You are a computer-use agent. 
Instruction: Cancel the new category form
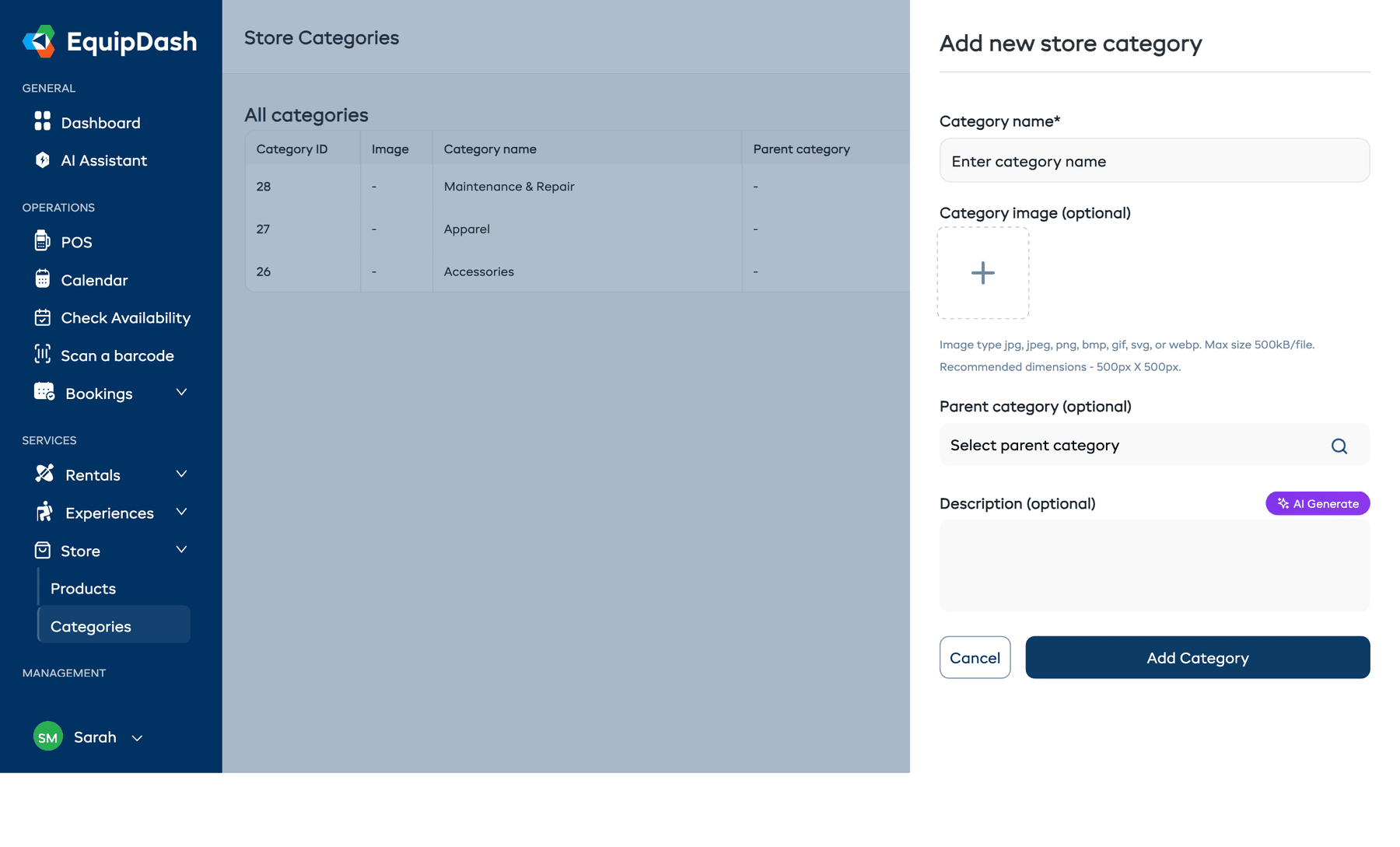coord(975,657)
